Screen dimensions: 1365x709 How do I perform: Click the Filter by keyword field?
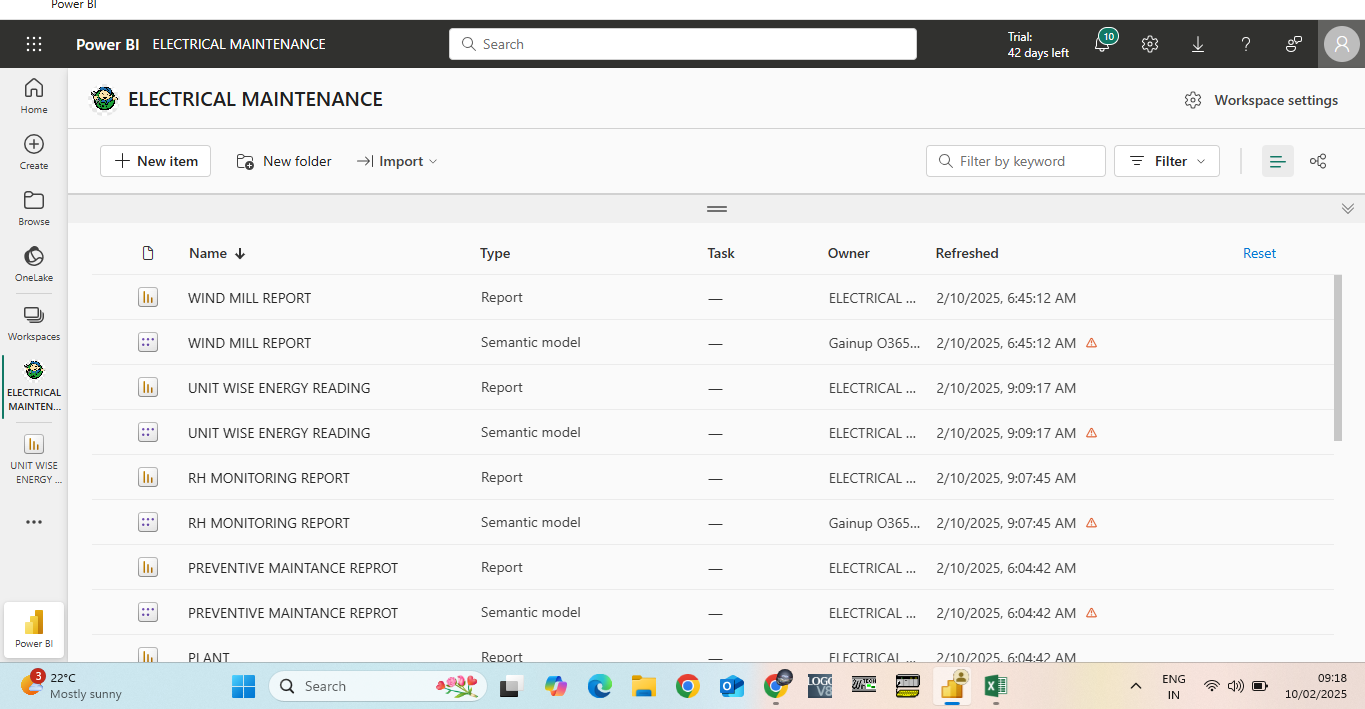(x=1025, y=161)
